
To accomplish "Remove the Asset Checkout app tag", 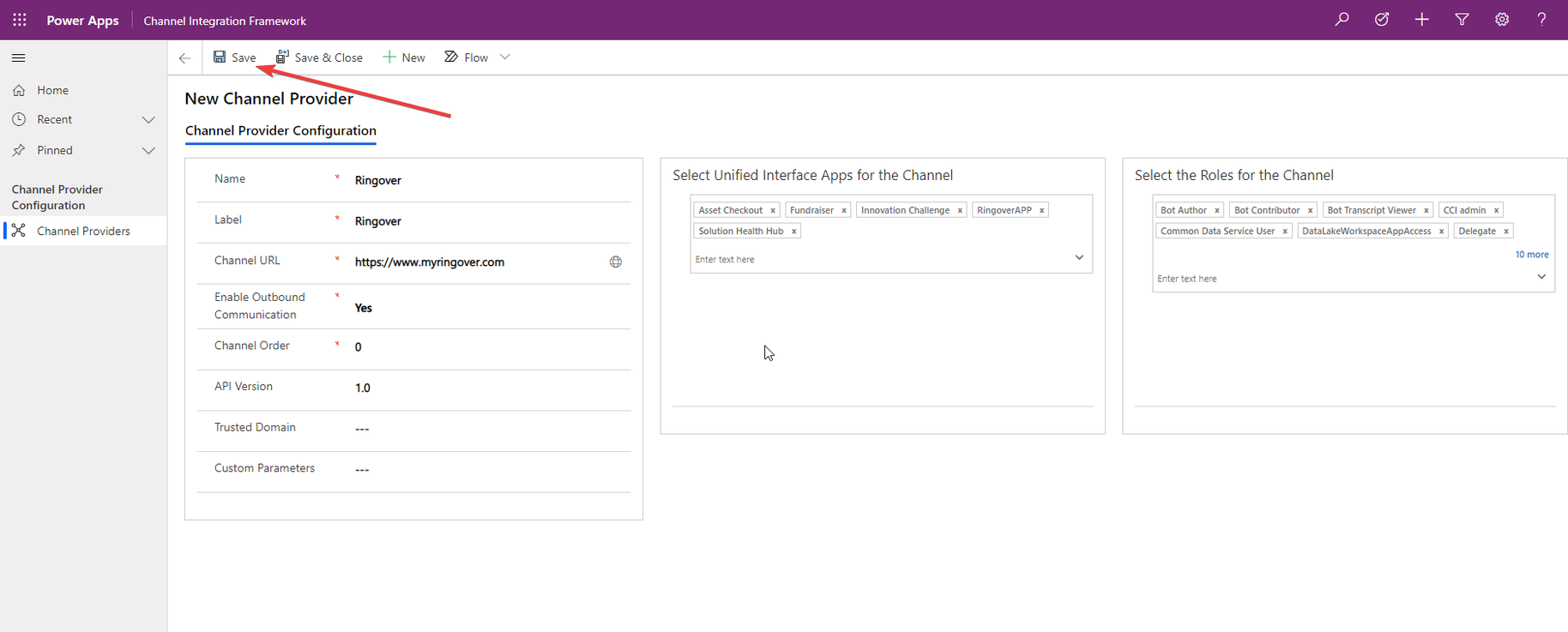I will pyautogui.click(x=773, y=210).
